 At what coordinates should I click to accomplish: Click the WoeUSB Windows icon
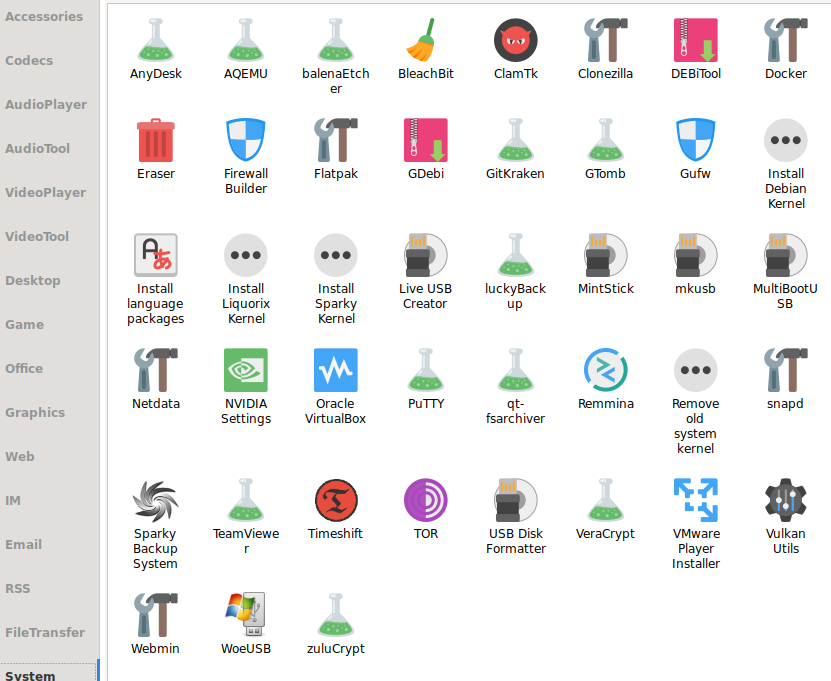tap(246, 615)
